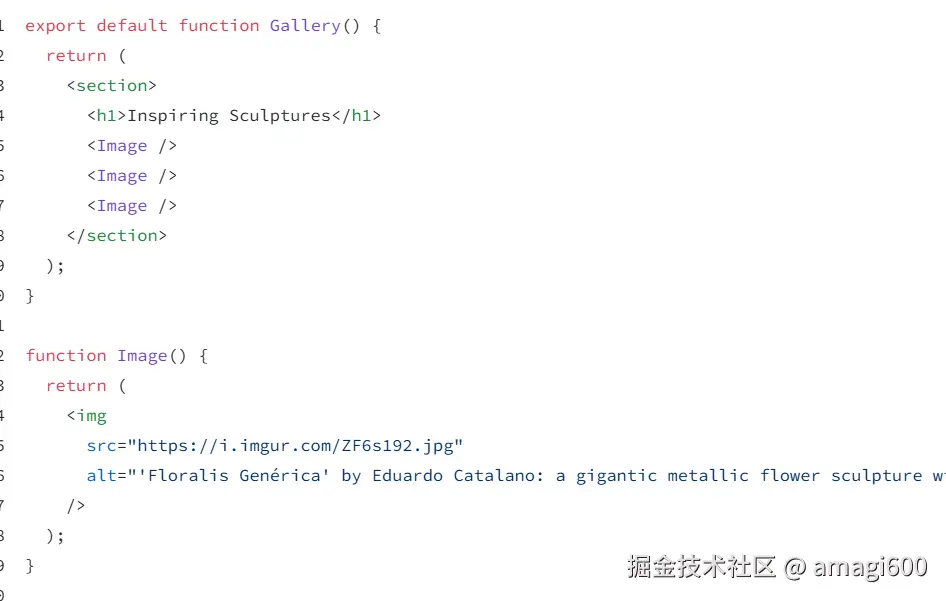Click the imgur URL string
This screenshot has height=601, width=946.
tap(300, 446)
